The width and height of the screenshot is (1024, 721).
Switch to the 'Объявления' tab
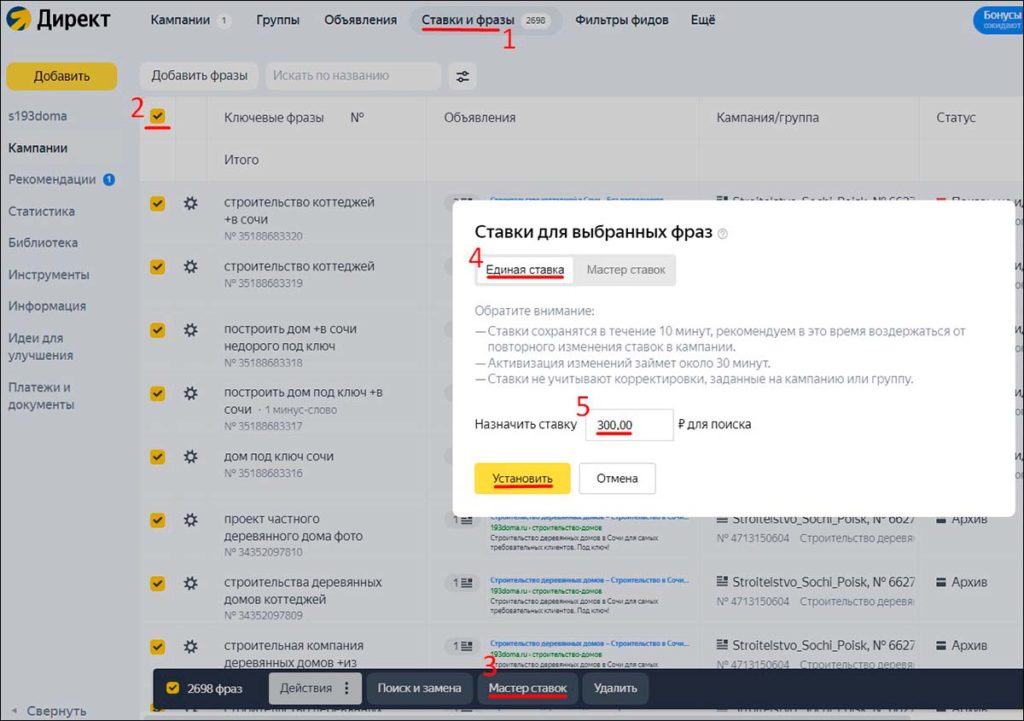[x=360, y=20]
